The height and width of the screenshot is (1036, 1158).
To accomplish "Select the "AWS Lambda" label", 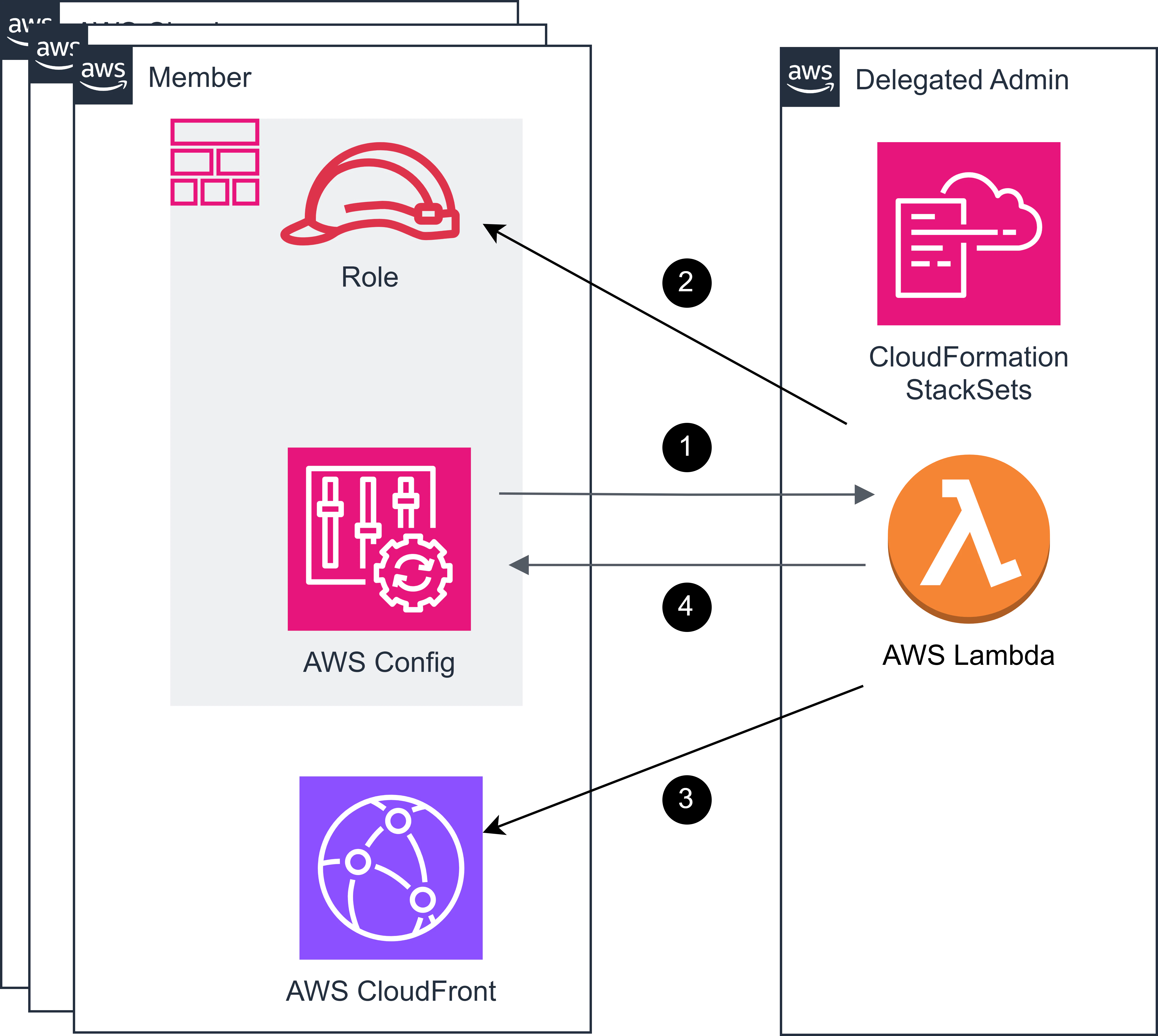I will click(968, 655).
